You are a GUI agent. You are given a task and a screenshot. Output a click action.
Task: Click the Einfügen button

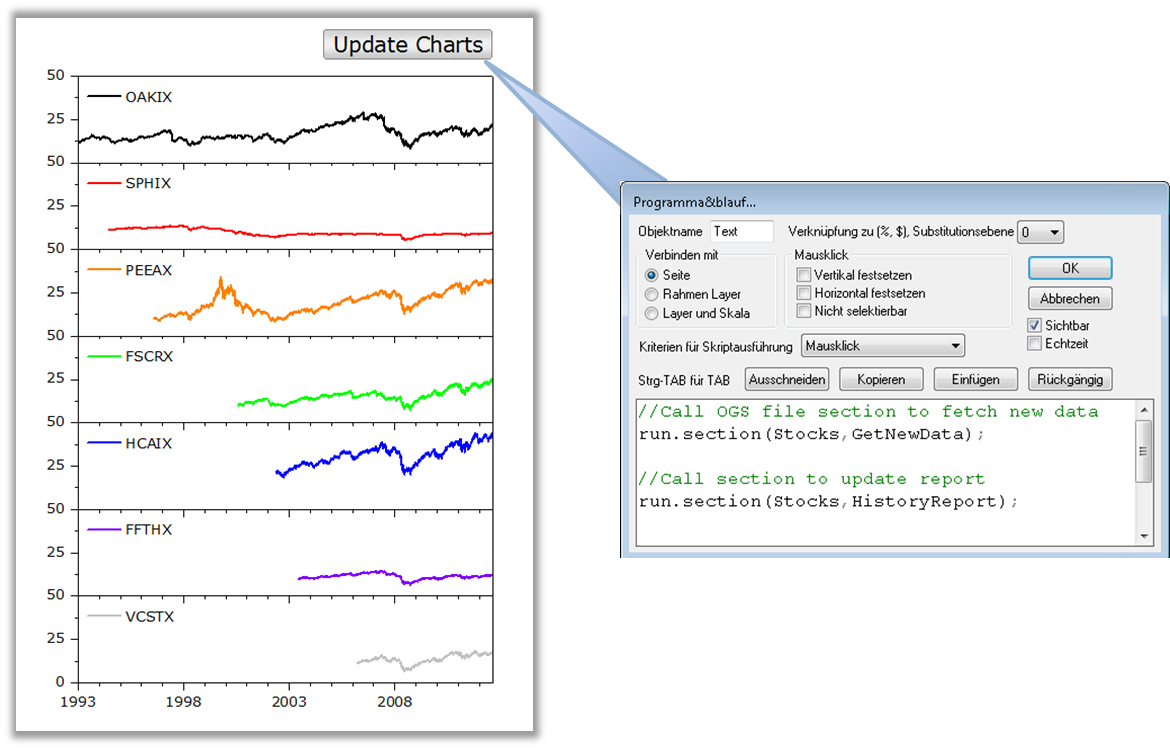tap(975, 380)
